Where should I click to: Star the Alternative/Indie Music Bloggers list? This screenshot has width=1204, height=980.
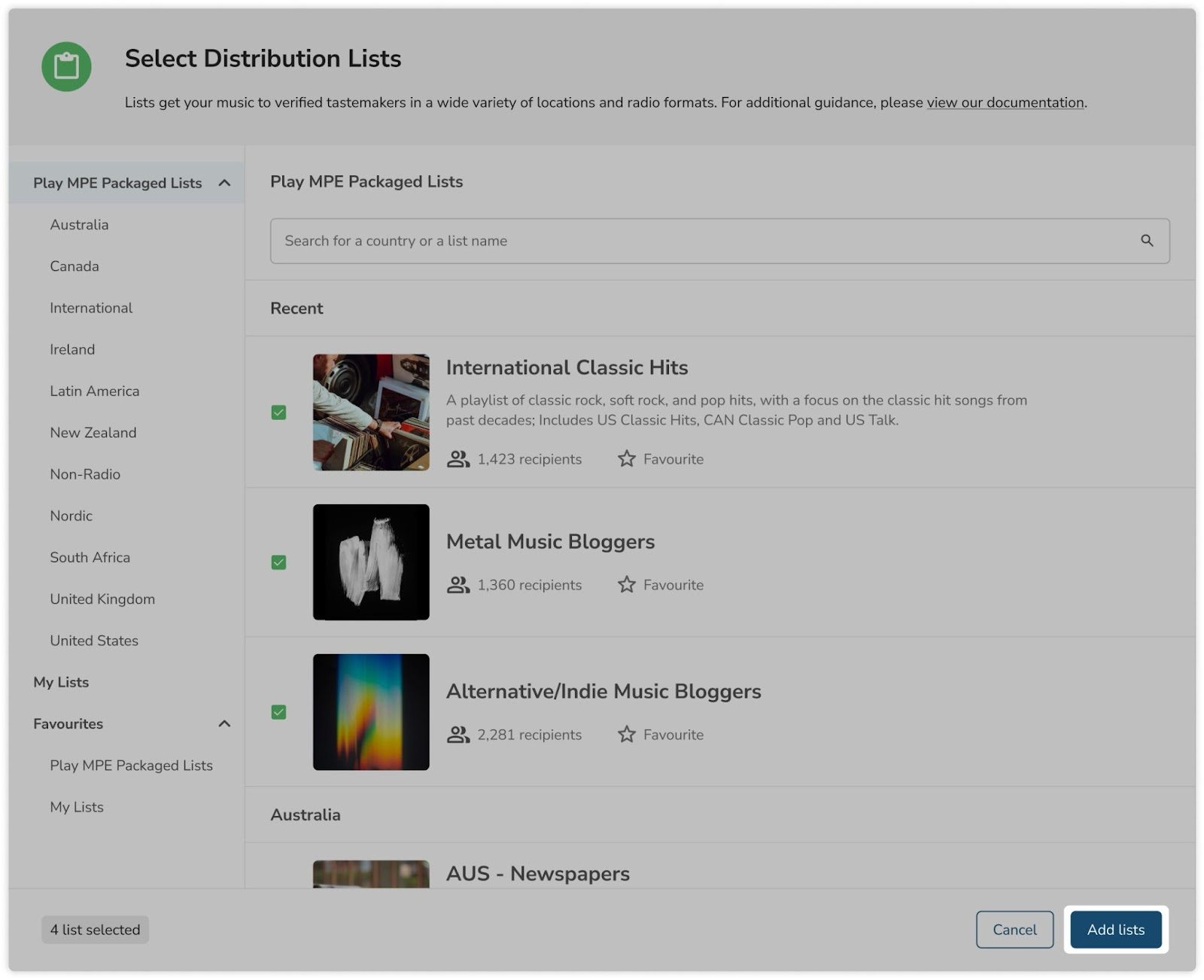pos(626,734)
